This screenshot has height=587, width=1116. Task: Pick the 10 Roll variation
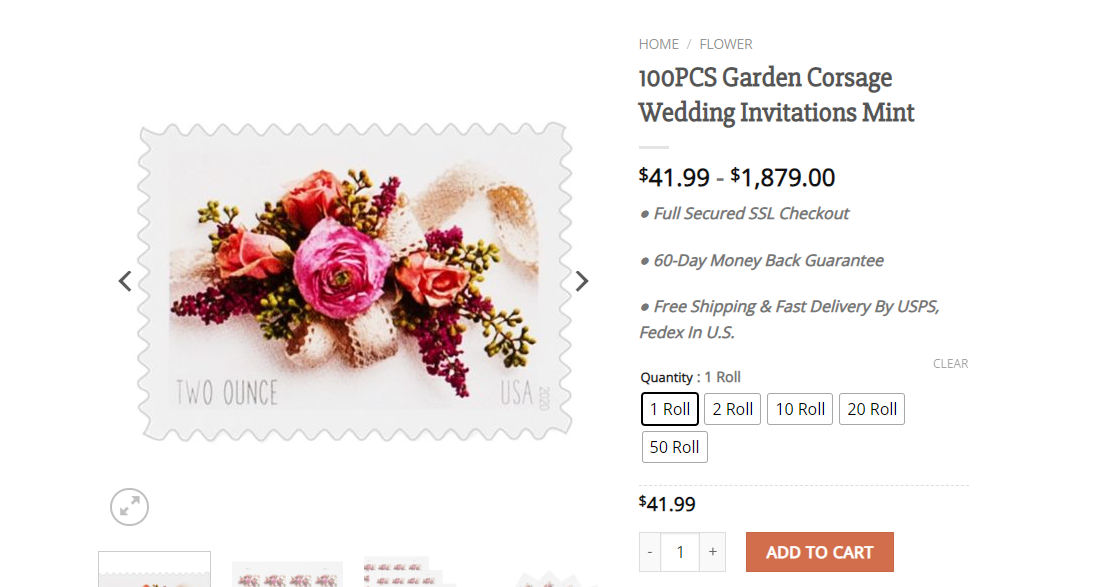click(800, 409)
